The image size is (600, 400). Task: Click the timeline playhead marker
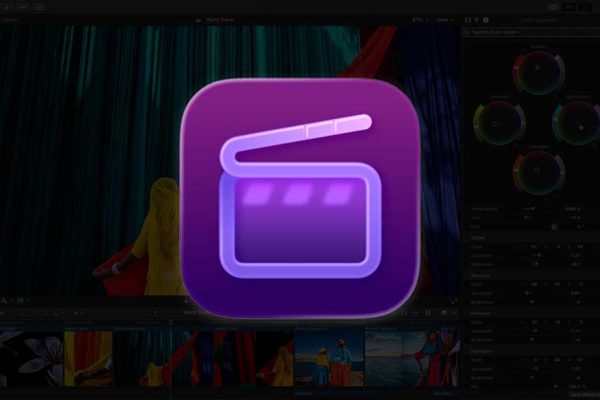[x=171, y=323]
